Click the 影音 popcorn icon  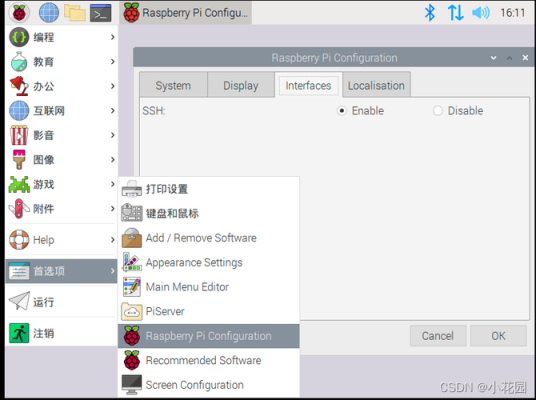click(x=19, y=135)
